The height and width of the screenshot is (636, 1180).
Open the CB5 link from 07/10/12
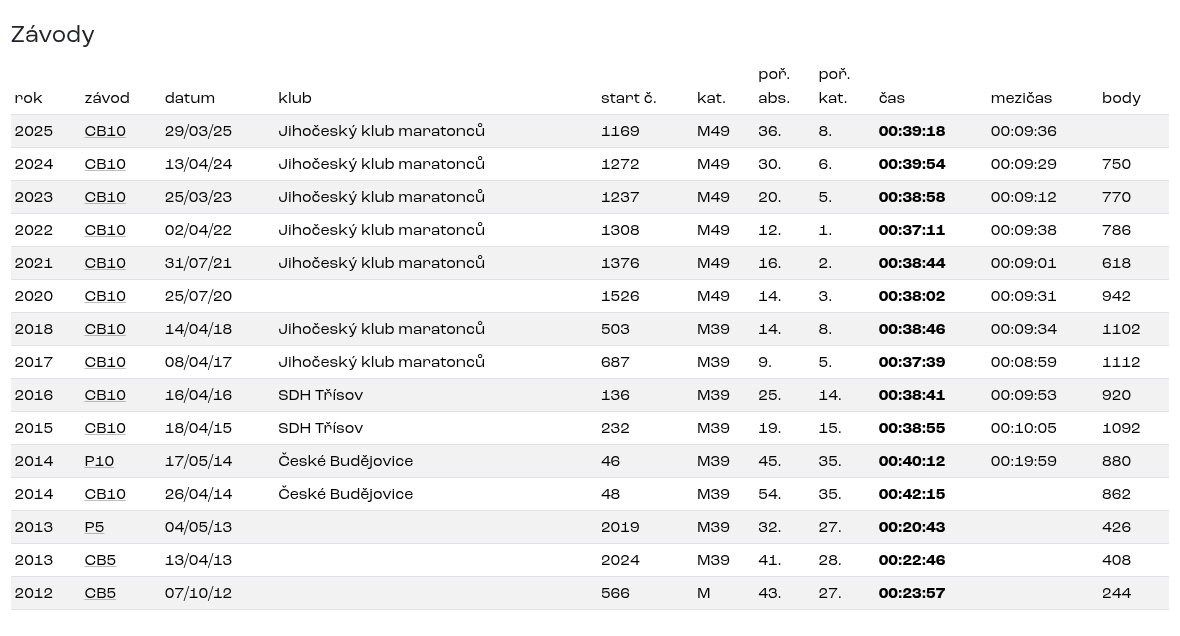[x=100, y=593]
